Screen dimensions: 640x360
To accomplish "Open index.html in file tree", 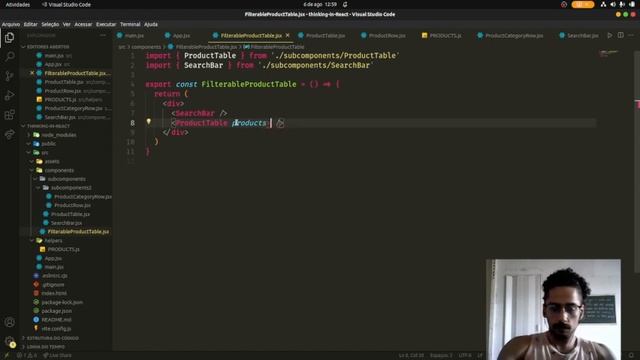I will pyautogui.click(x=54, y=293).
